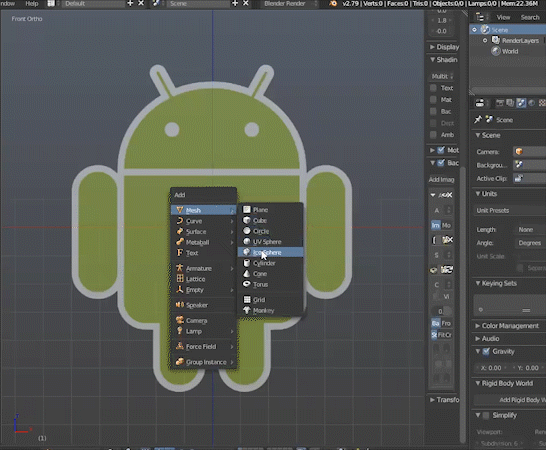Click the Grid mesh icon
546x450 pixels.
pos(247,300)
